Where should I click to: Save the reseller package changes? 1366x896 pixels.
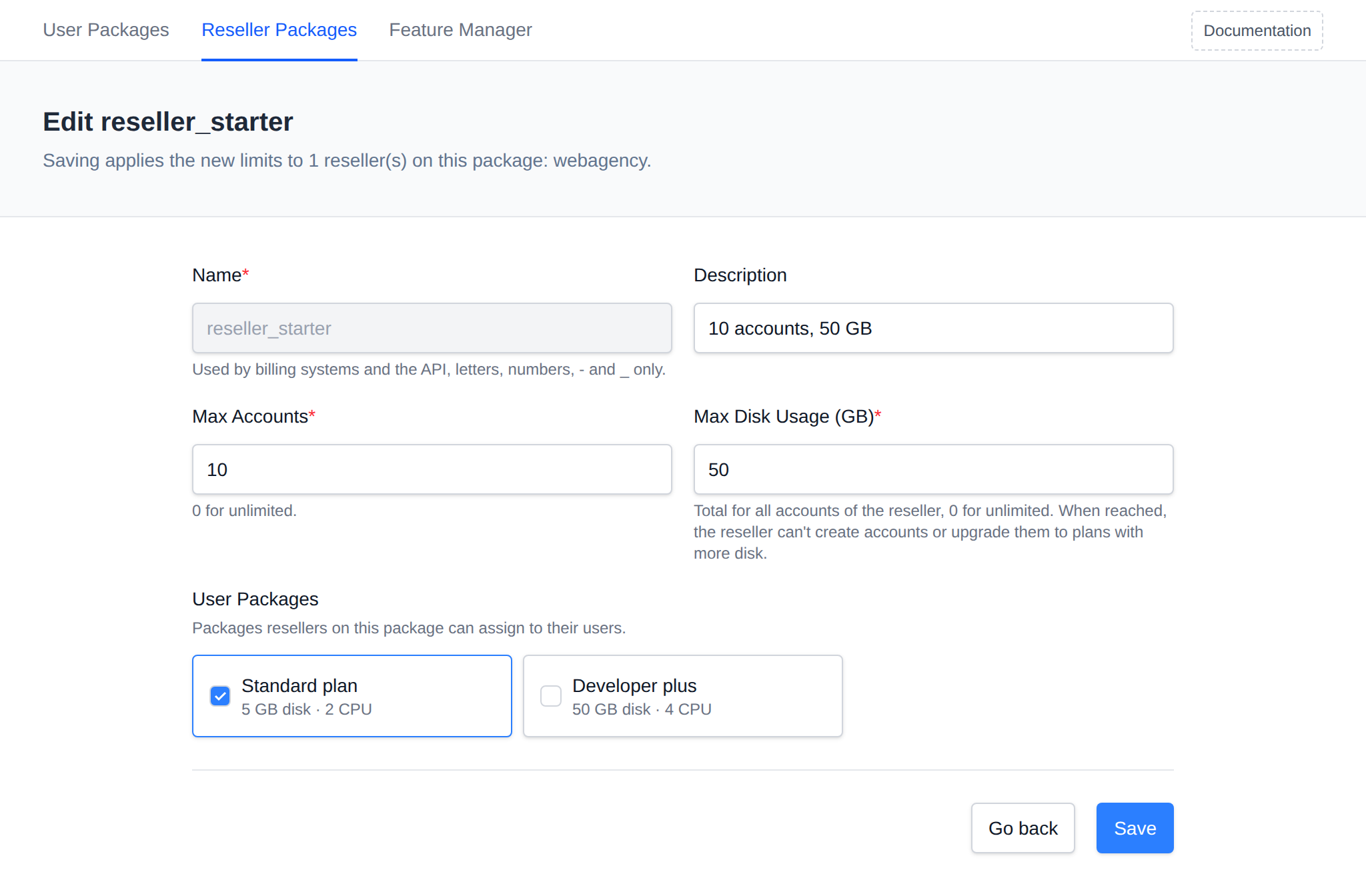pyautogui.click(x=1135, y=828)
